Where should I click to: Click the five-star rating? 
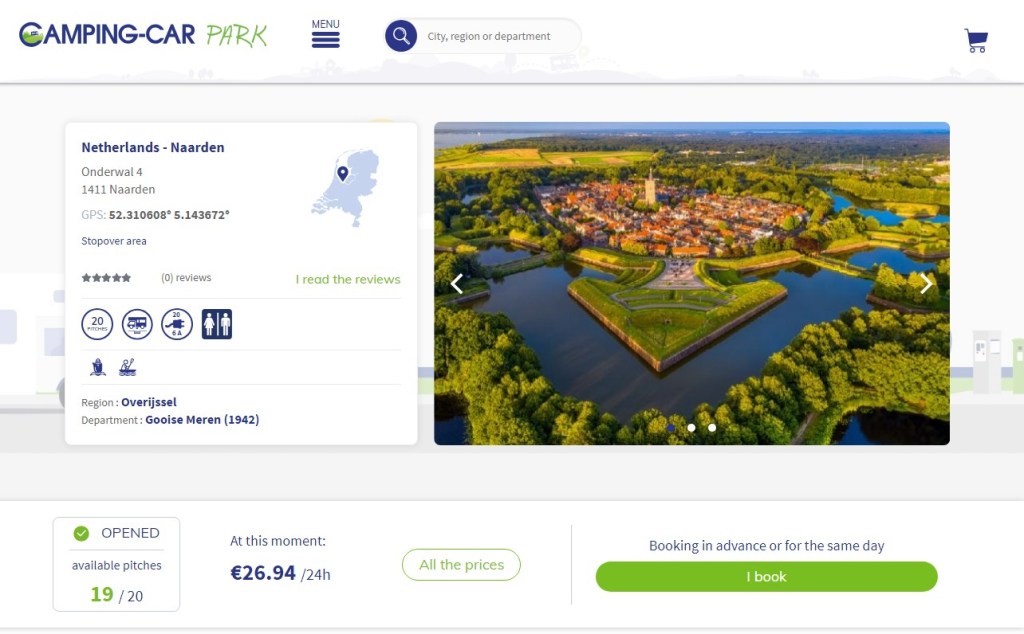(106, 278)
